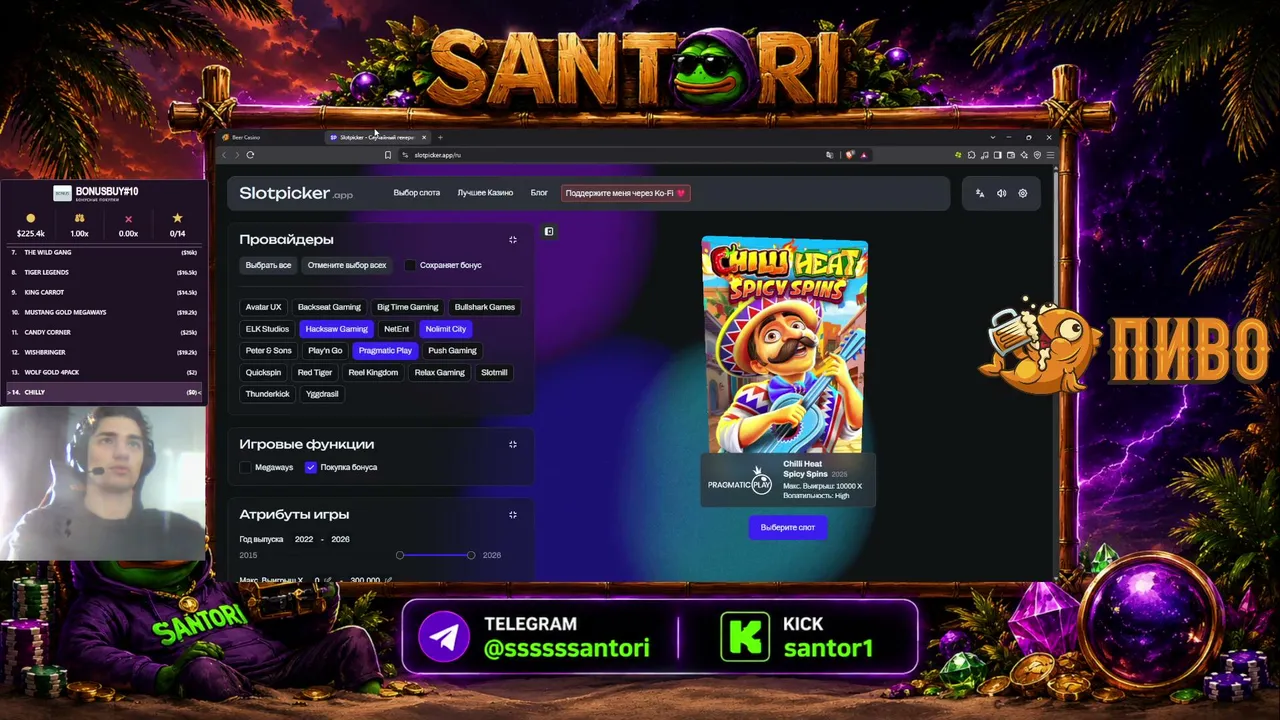Image resolution: width=1280 pixels, height=720 pixels.
Task: Select the Red Tiger provider
Action: pos(315,372)
